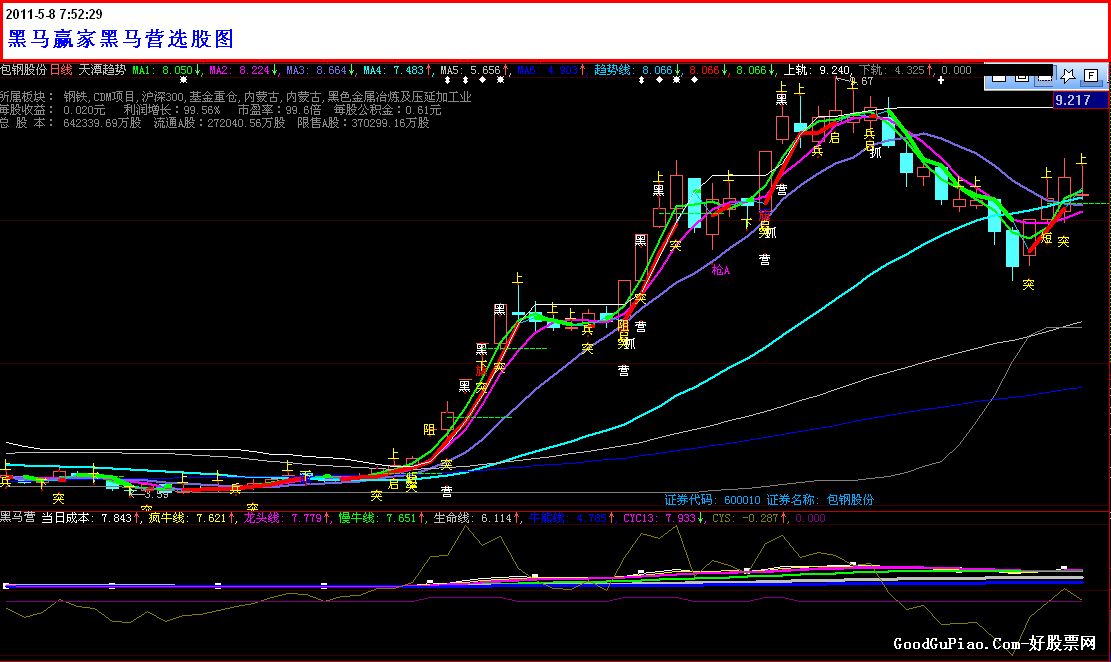Click the 松A signal marker on chart
Viewport: 1111px width, 662px height.
click(720, 269)
